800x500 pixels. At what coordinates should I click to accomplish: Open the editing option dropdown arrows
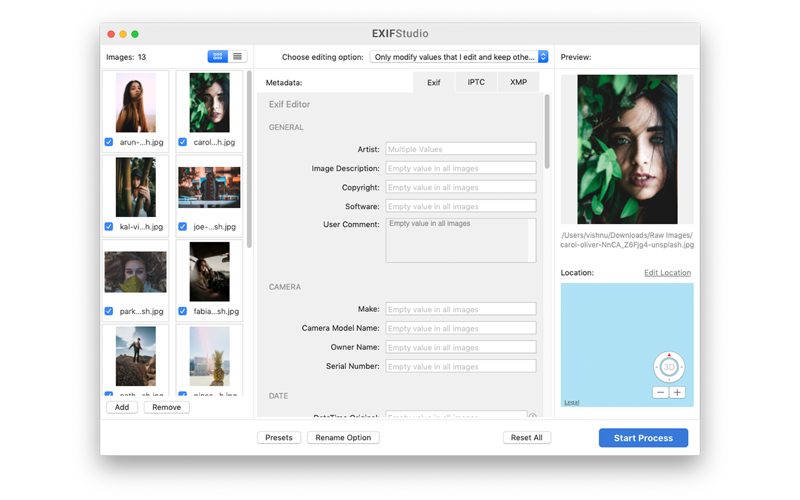pos(543,57)
